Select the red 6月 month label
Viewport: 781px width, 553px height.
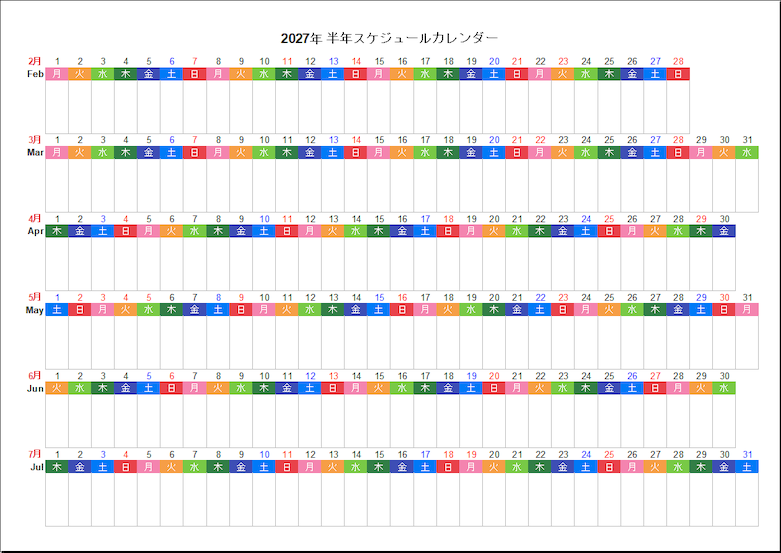coord(35,376)
